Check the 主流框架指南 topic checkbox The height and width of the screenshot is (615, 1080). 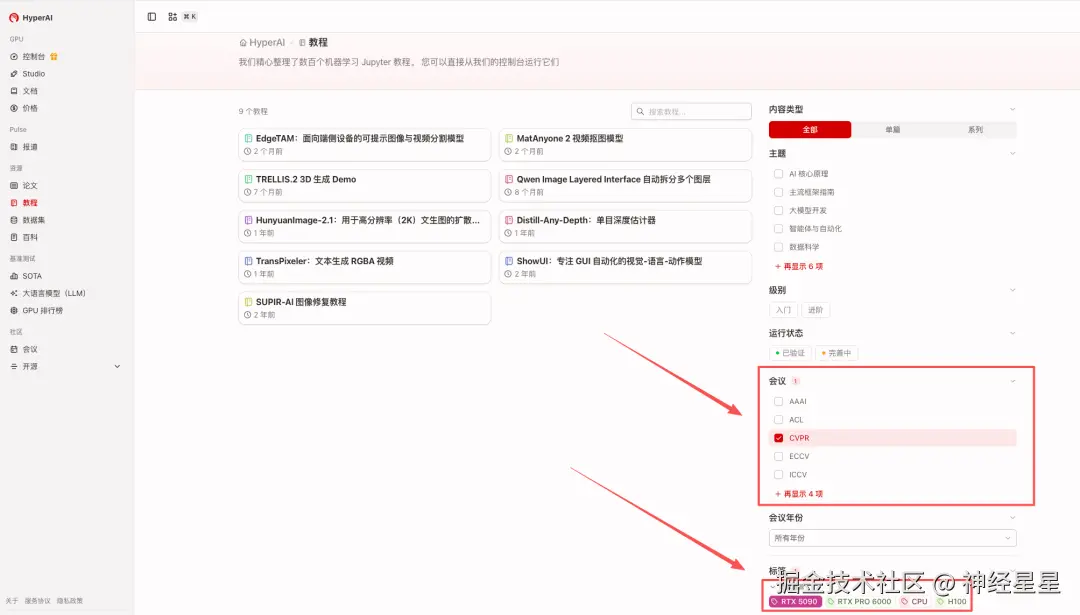point(778,192)
